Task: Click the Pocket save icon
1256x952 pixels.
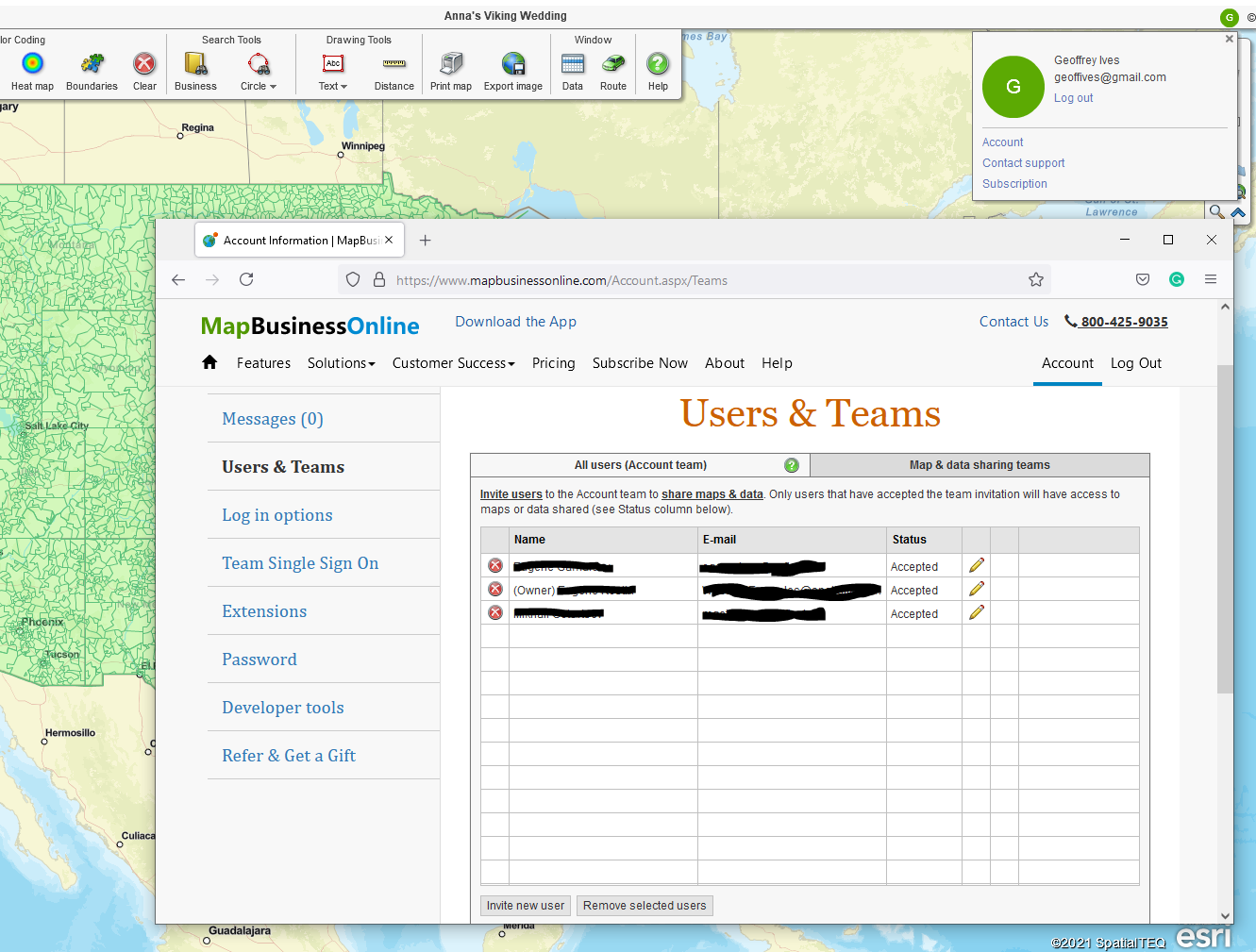Action: [1143, 279]
